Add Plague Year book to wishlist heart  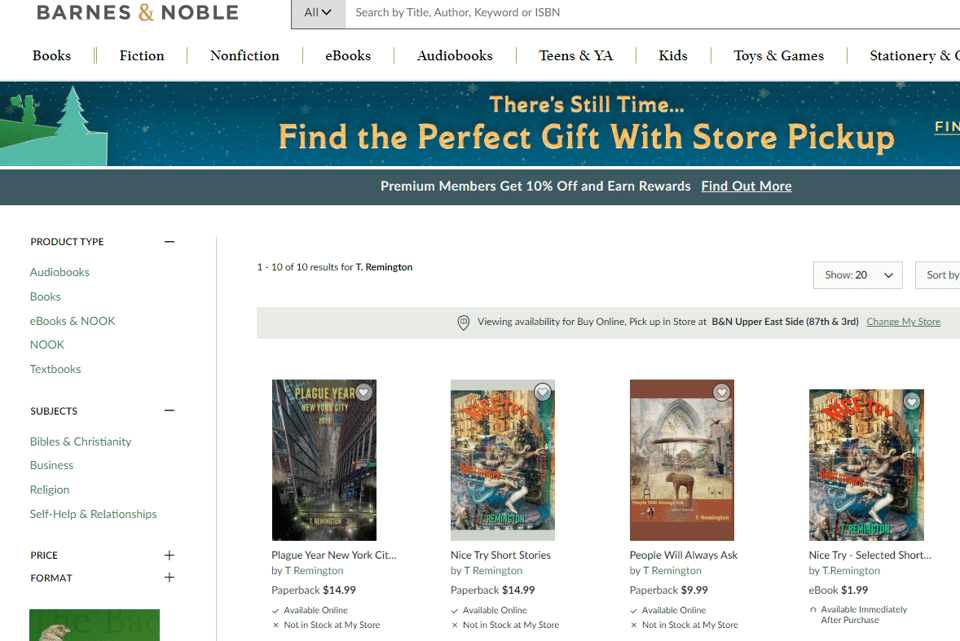(364, 393)
